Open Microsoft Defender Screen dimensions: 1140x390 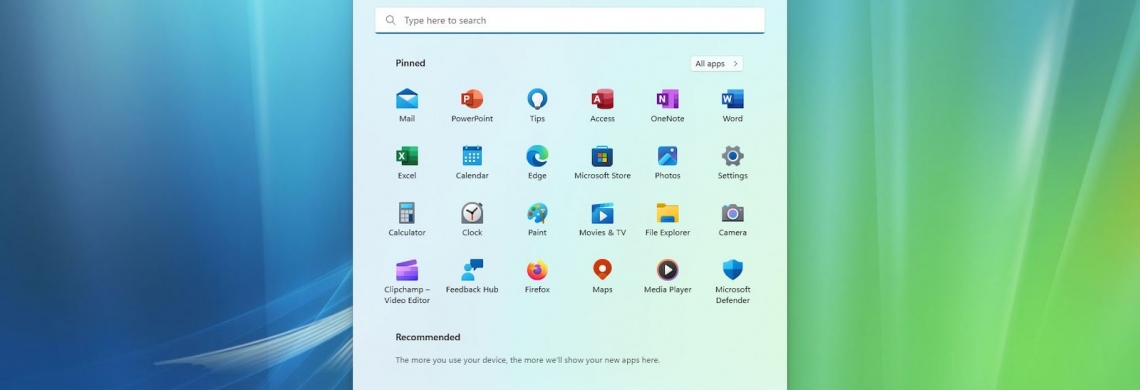[732, 282]
